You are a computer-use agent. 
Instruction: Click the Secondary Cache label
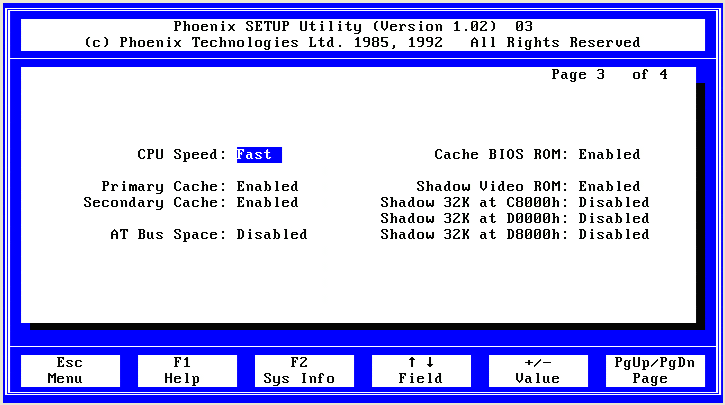coord(155,202)
